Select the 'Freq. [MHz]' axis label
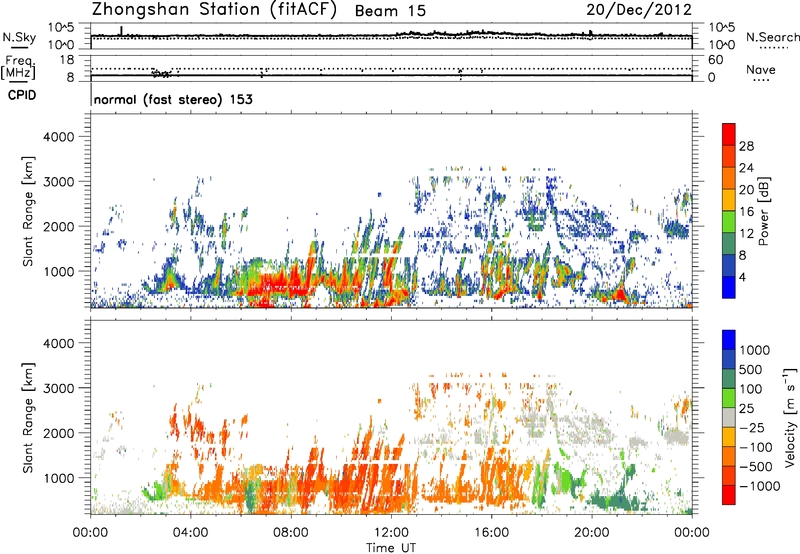800x554 pixels. [18, 68]
